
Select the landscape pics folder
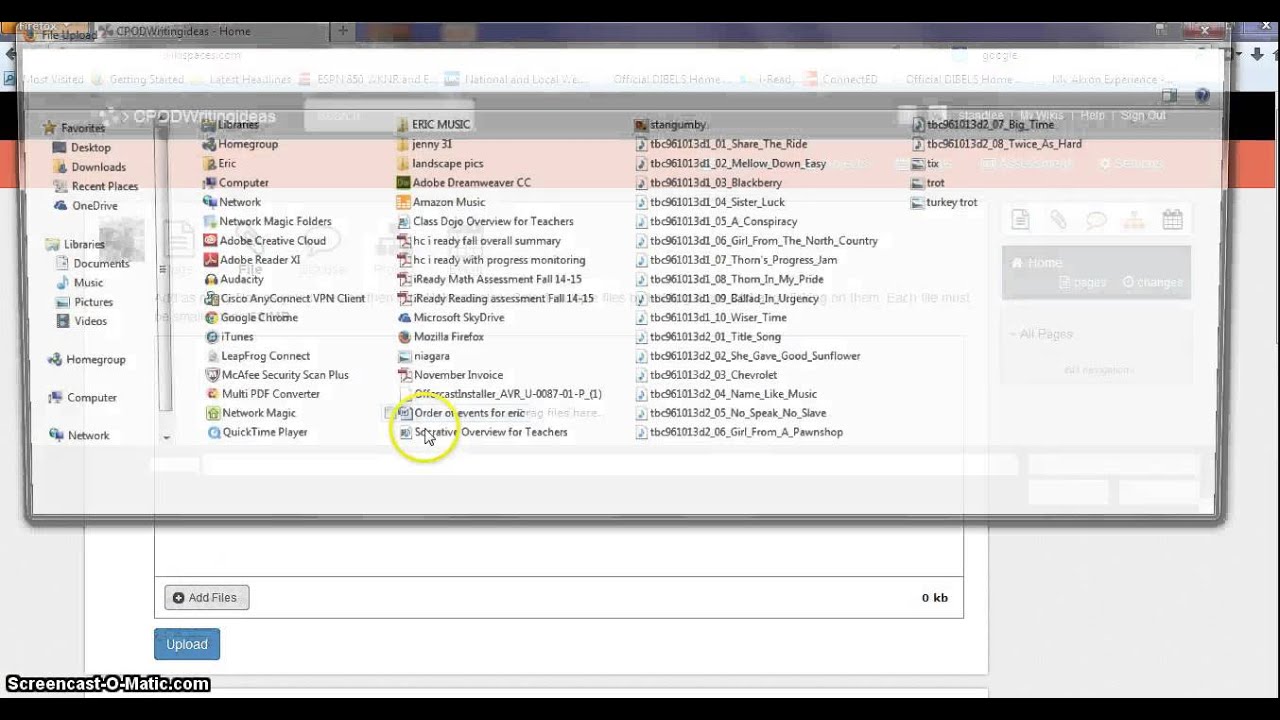click(440, 163)
